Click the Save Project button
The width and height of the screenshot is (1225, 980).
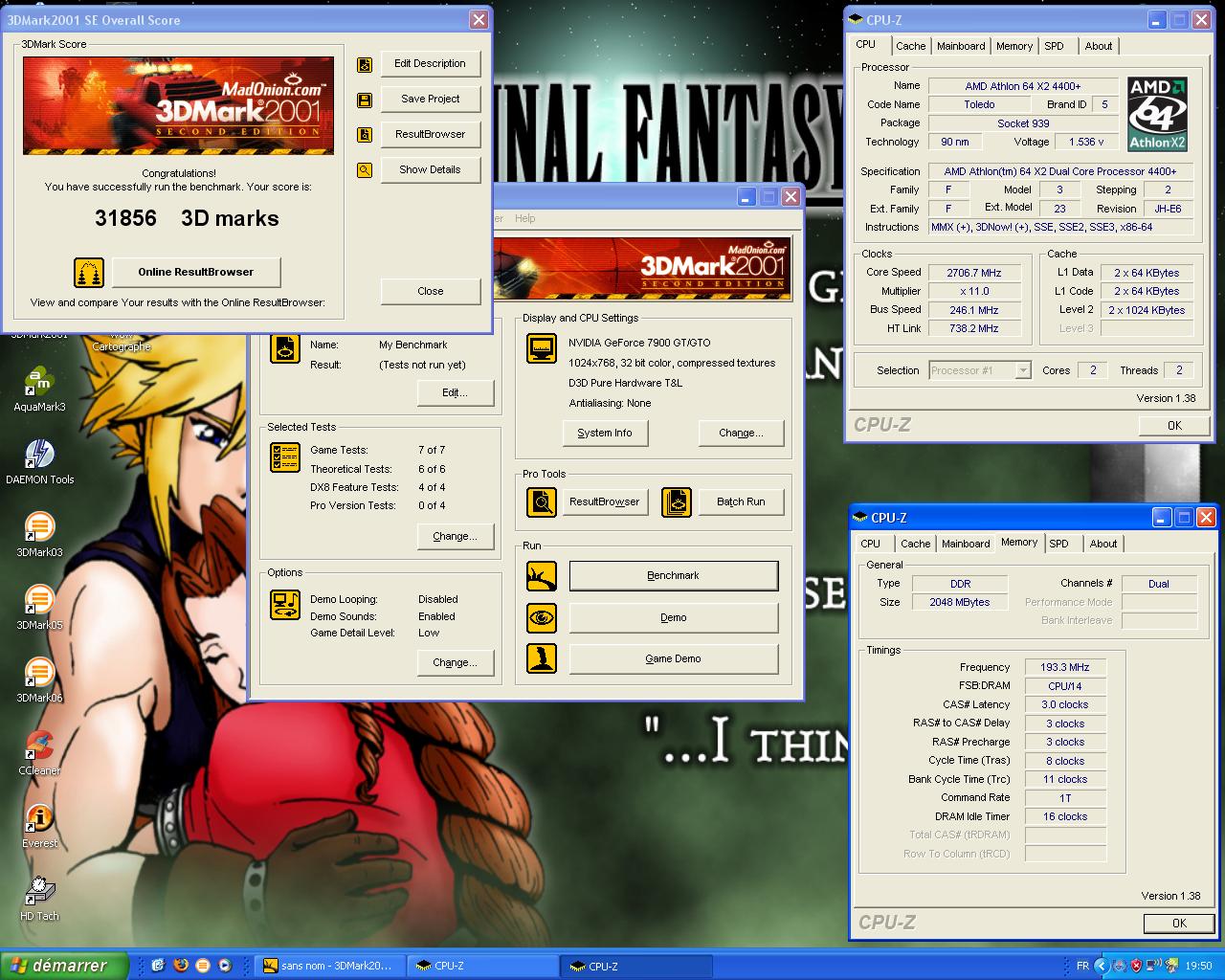pos(431,100)
